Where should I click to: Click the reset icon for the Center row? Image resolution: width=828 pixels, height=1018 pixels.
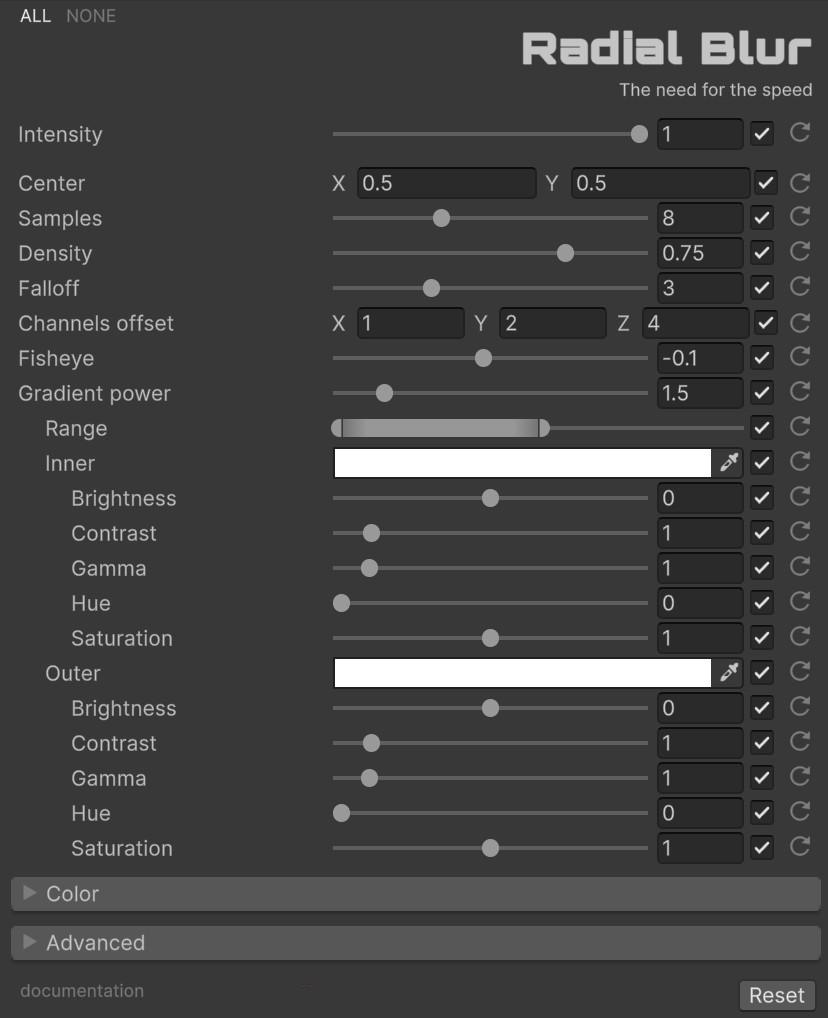(799, 183)
